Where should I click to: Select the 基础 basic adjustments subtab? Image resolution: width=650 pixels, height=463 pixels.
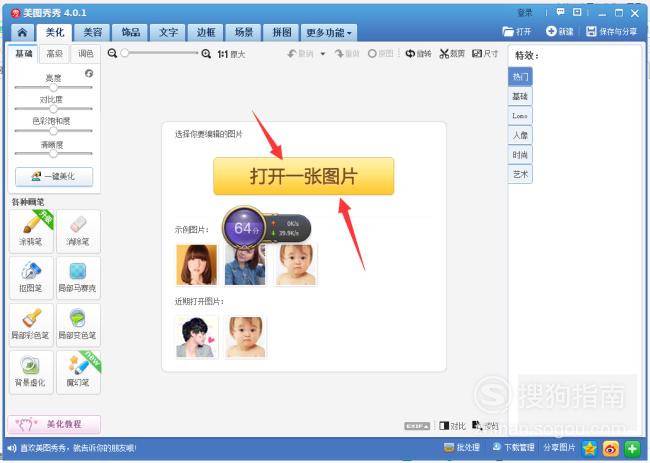click(24, 53)
